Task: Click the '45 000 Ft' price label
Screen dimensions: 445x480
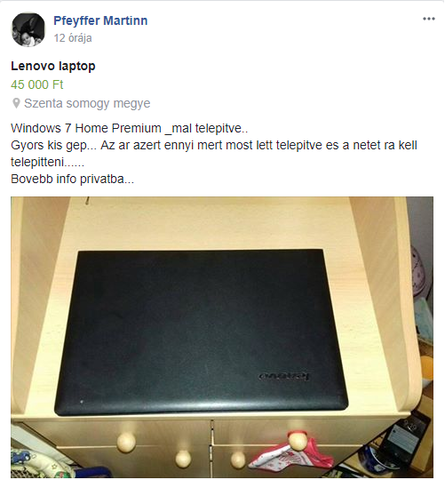Action: (x=37, y=84)
